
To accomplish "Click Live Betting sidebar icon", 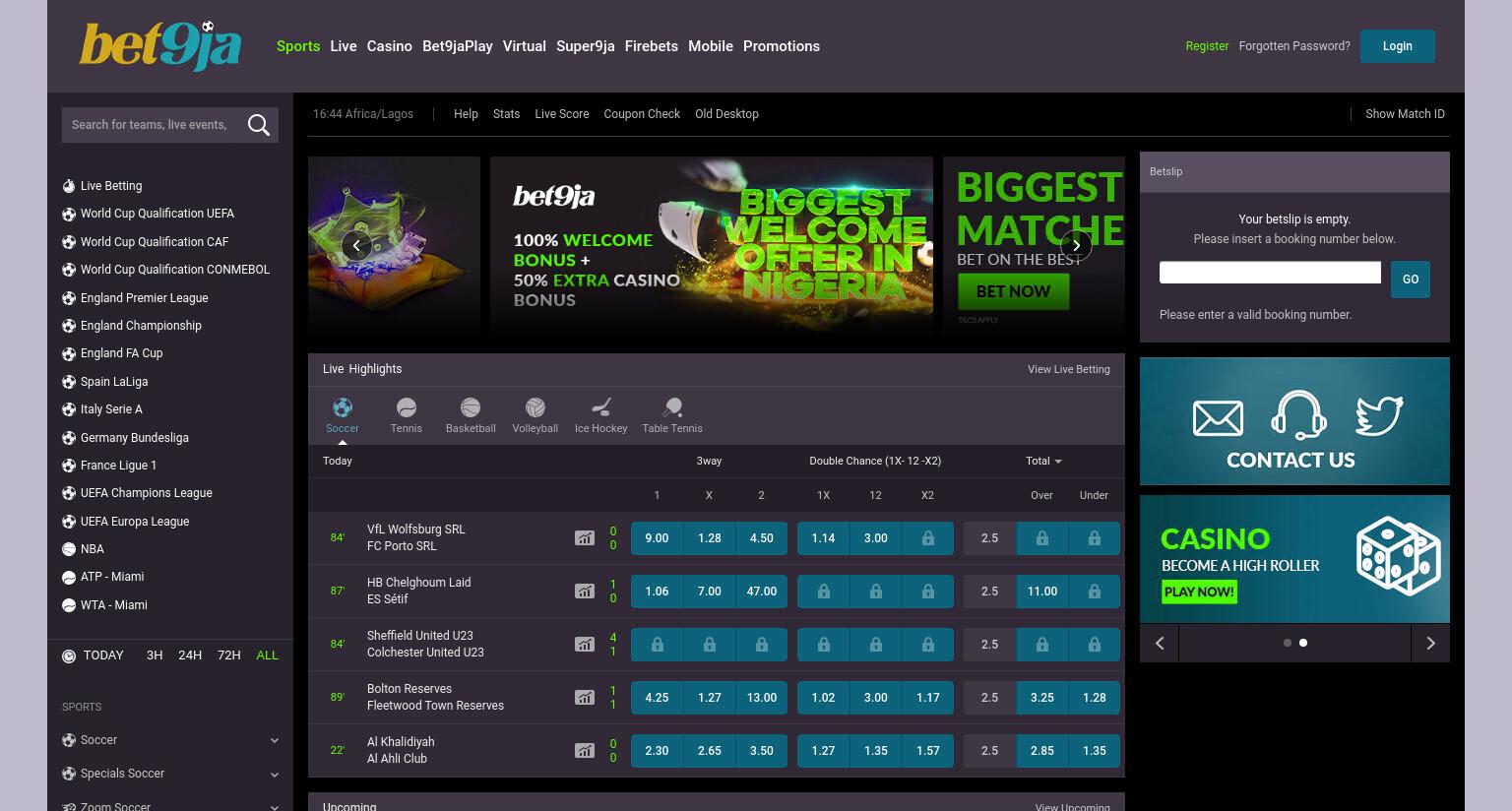I will pos(69,186).
